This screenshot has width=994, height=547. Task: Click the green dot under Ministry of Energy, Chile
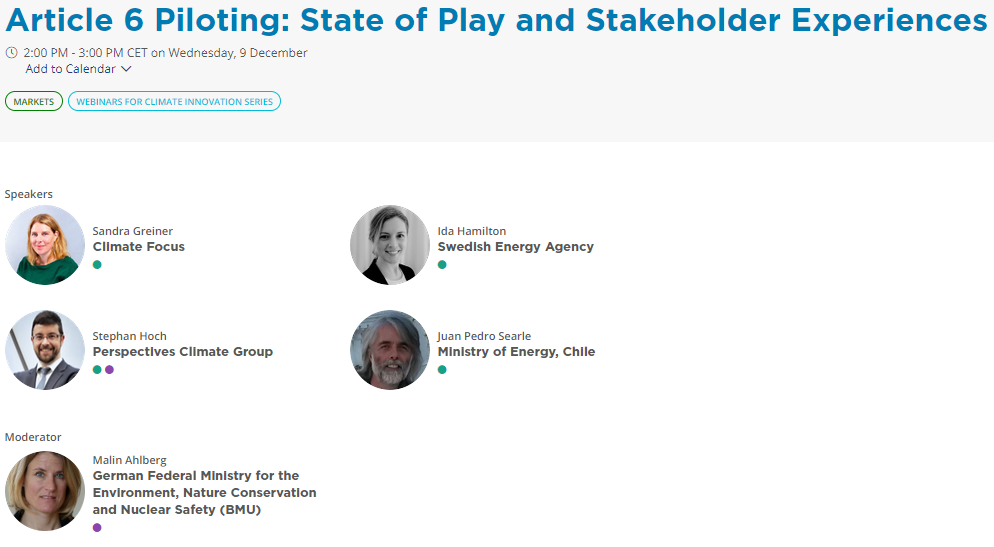click(442, 370)
